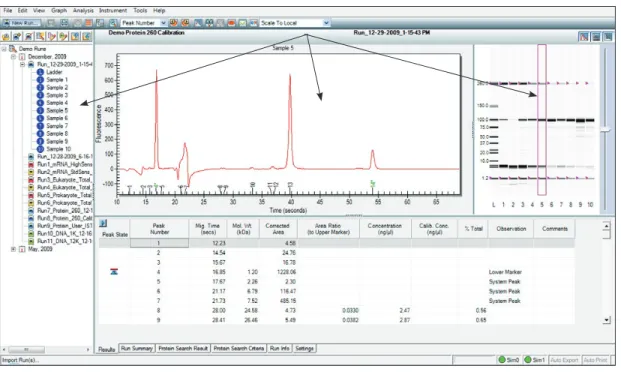Click the blue arrows icon left of Scale To Local

[x=253, y=23]
